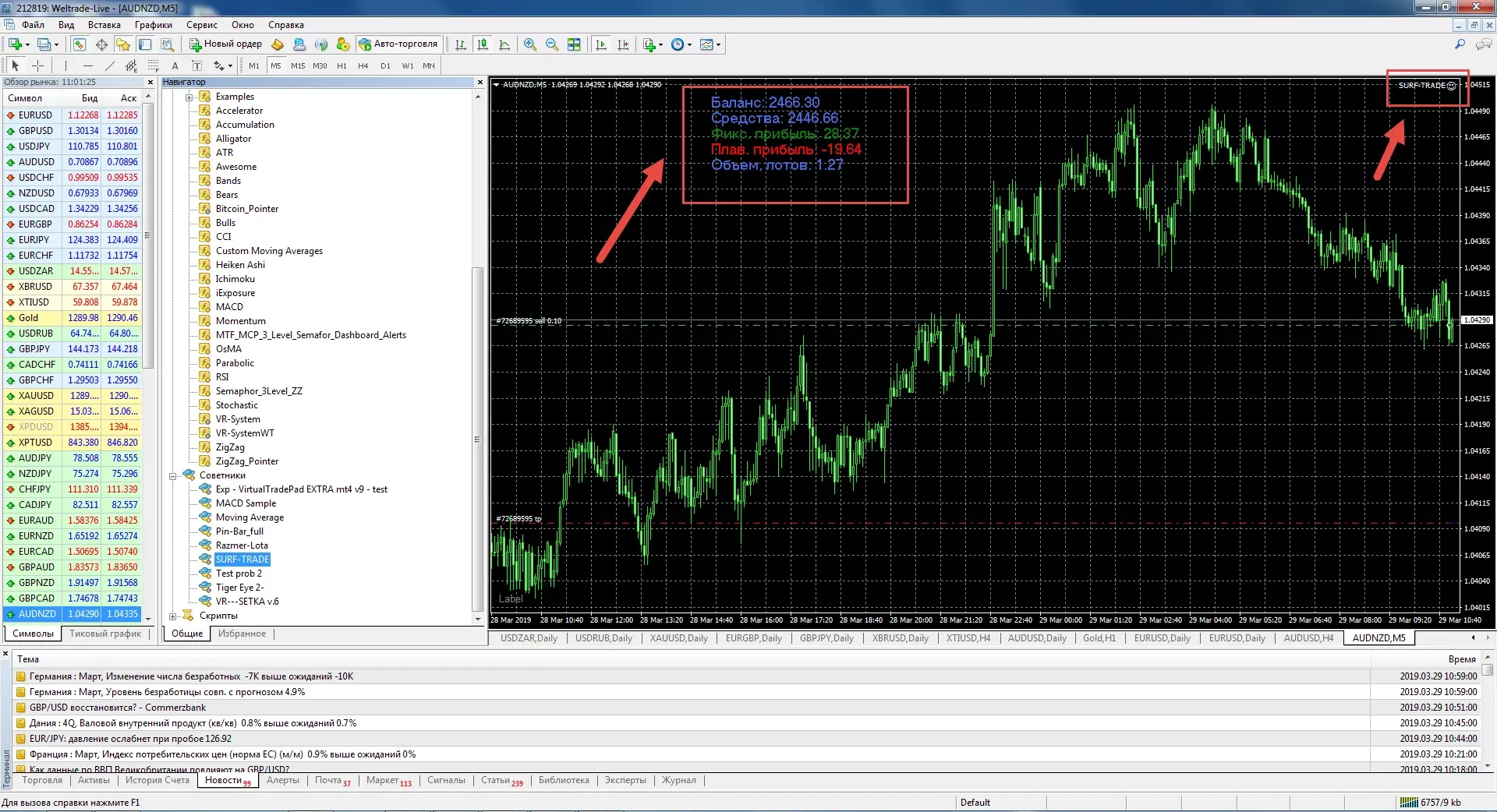Open the chart menu arrow beside AUDNZD,M5
Viewport: 1497px width, 812px height.
496,84
